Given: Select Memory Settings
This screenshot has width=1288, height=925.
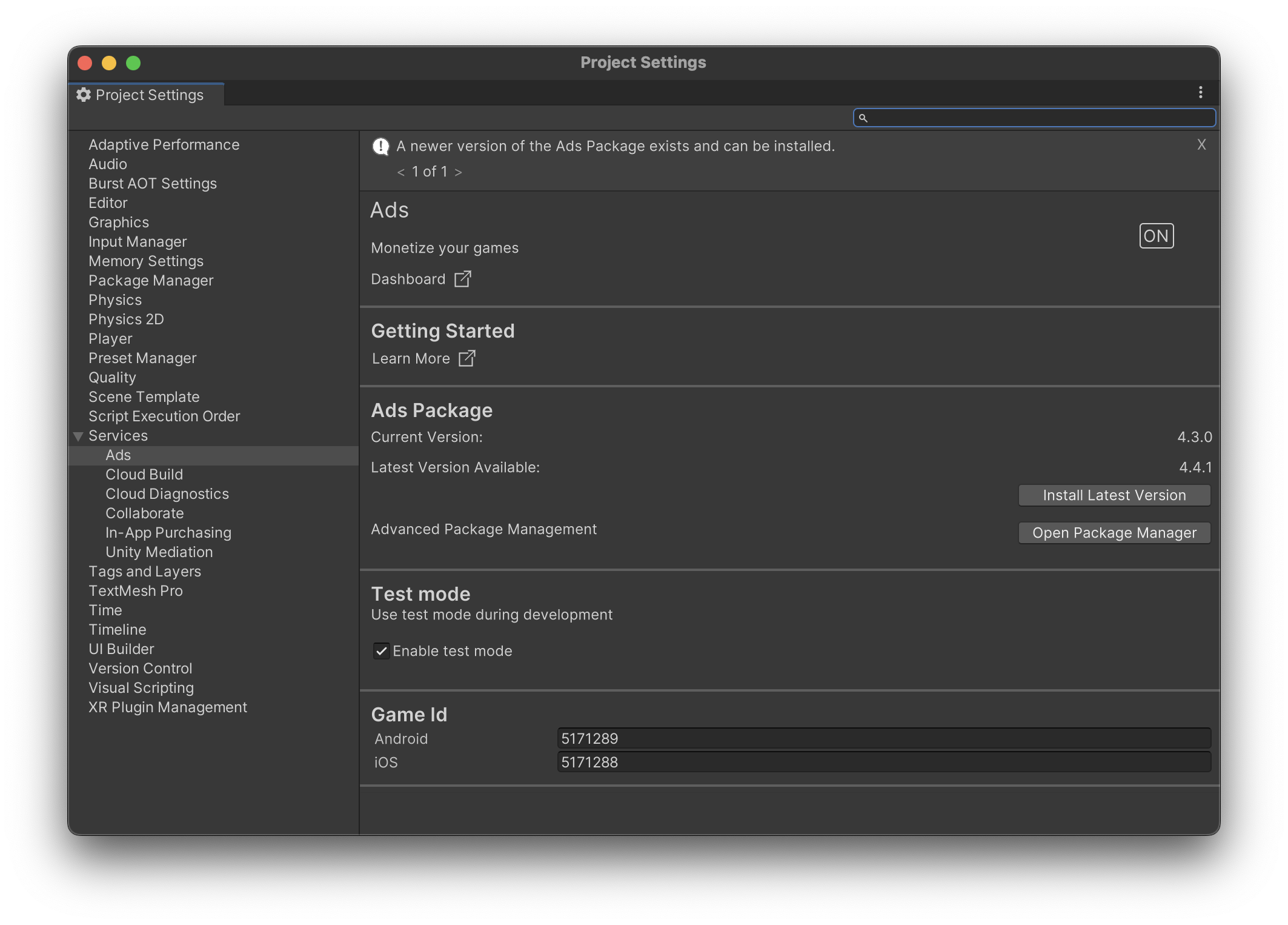Looking at the screenshot, I should click(x=146, y=261).
